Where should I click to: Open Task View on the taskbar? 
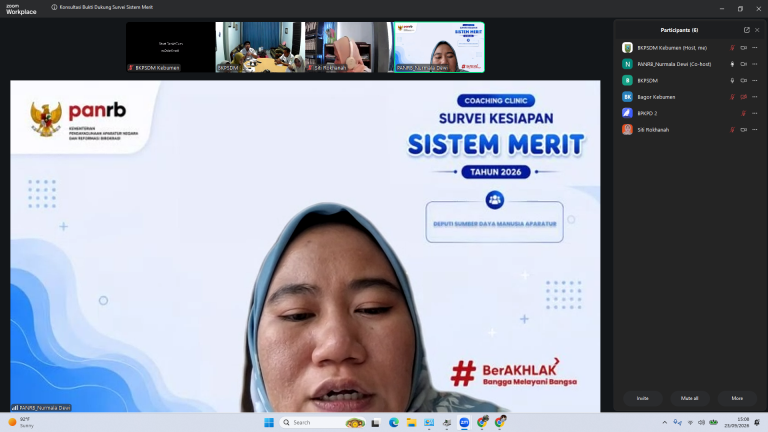pos(376,422)
